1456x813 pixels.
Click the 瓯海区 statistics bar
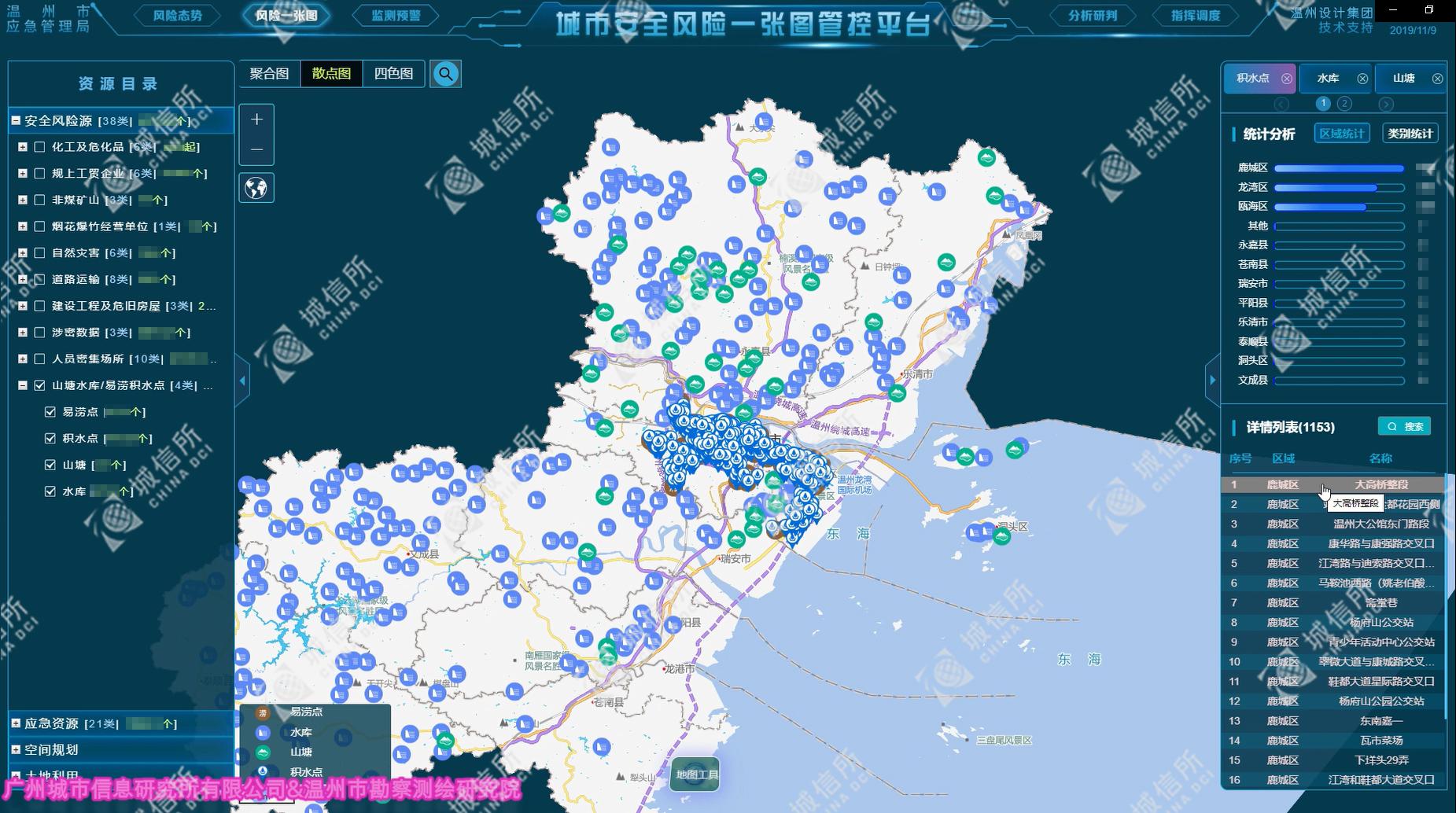pyautogui.click(x=1339, y=207)
